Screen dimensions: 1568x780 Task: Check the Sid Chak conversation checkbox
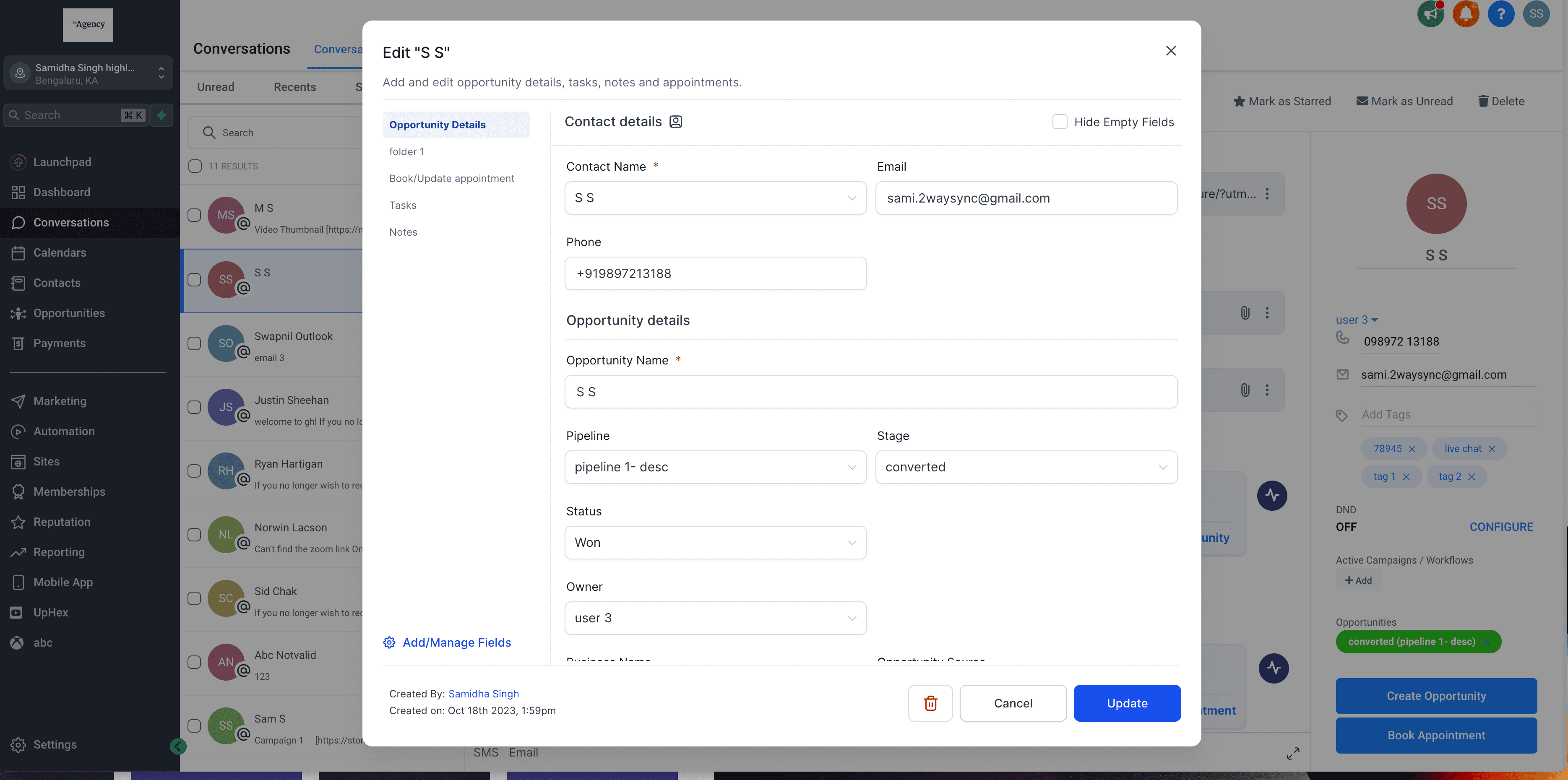point(194,599)
